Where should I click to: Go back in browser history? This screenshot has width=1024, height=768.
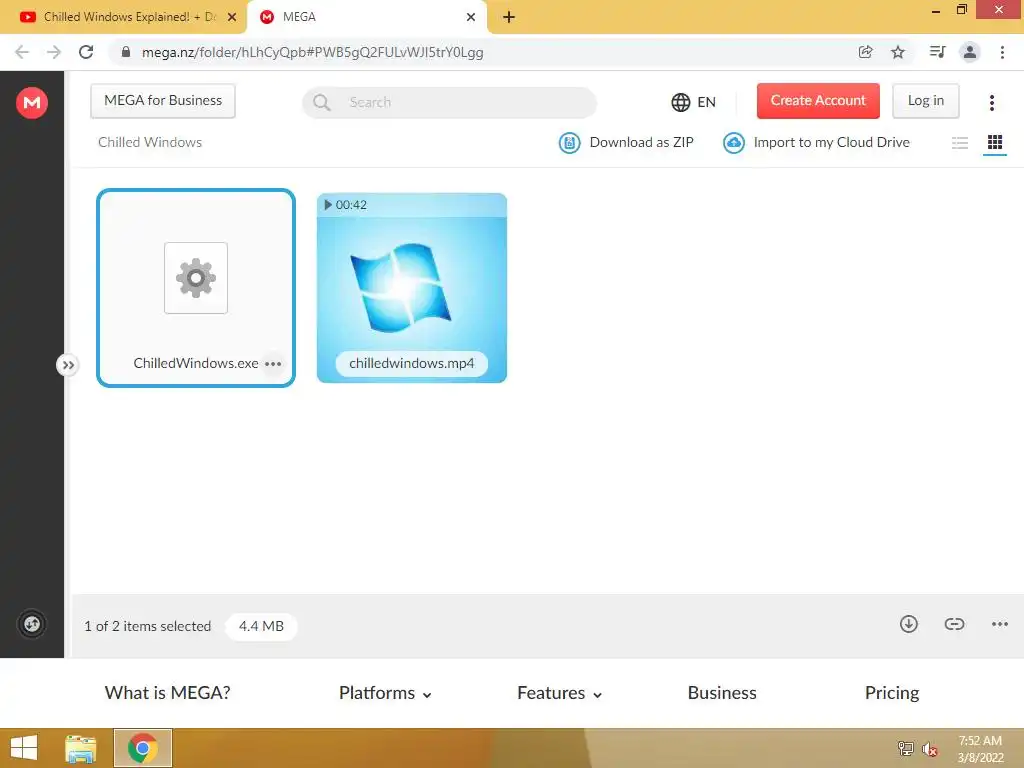[22, 52]
